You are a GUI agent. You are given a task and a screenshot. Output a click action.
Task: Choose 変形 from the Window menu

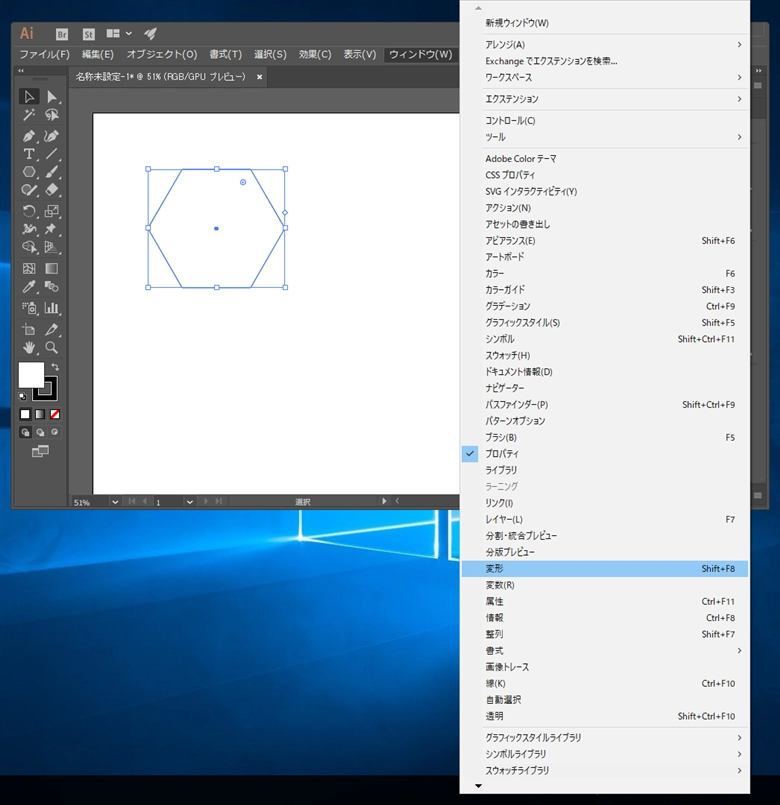coord(604,569)
